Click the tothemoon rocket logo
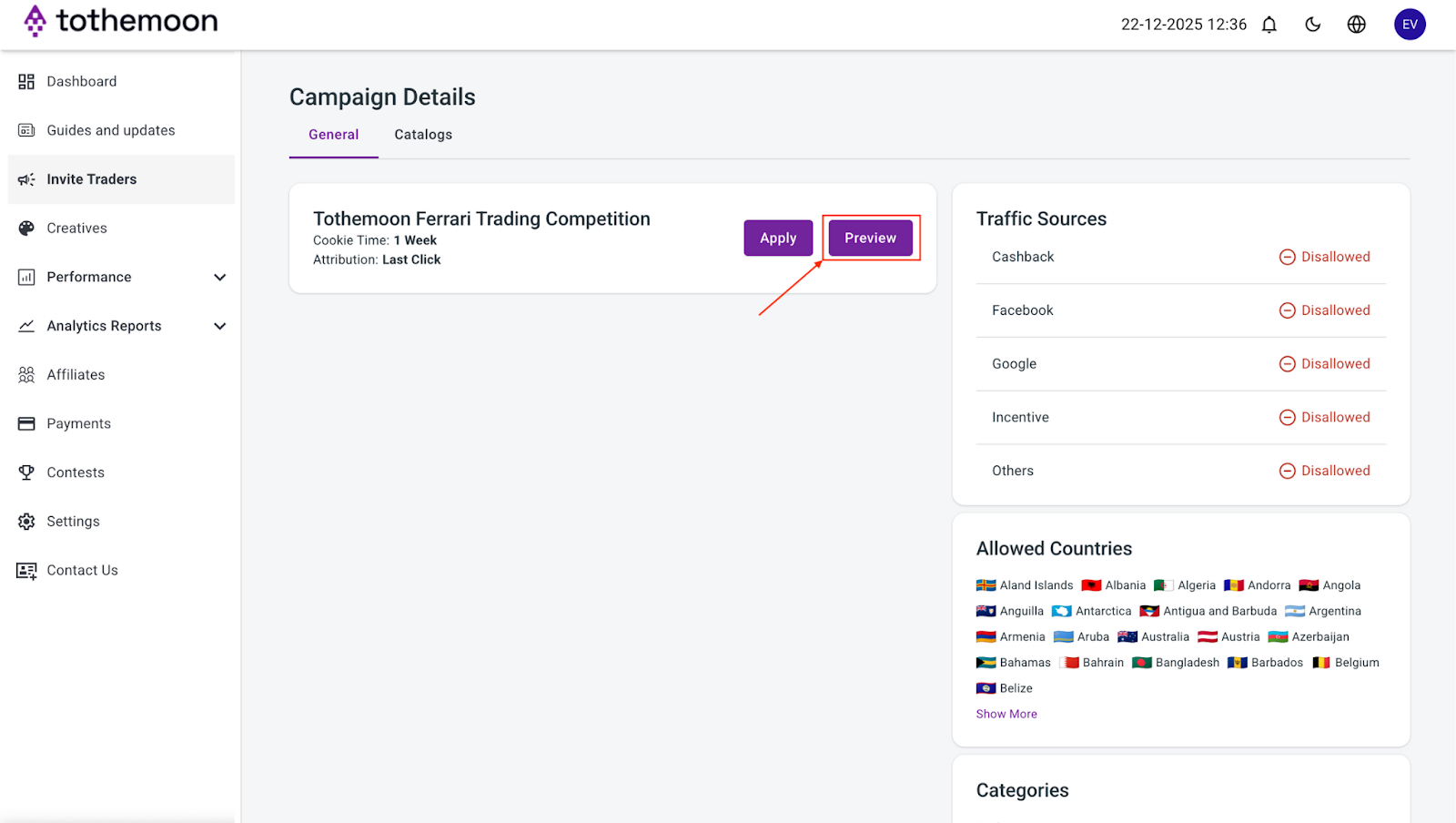 [35, 20]
